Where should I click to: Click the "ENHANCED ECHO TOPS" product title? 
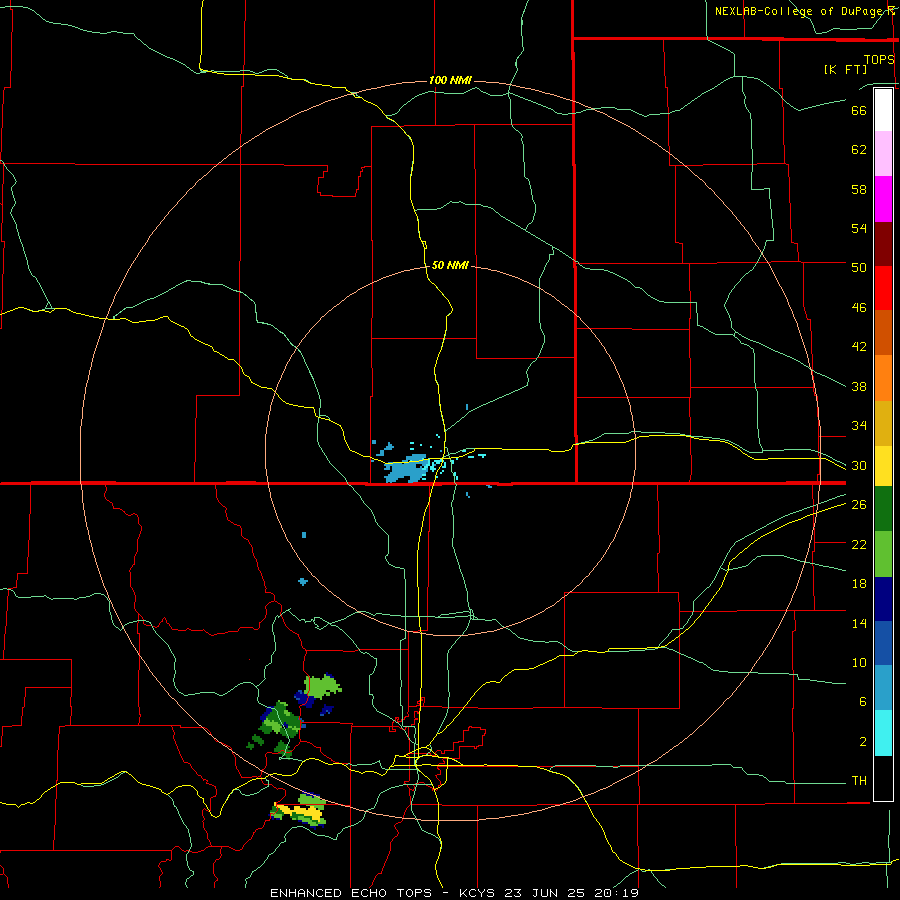351,893
